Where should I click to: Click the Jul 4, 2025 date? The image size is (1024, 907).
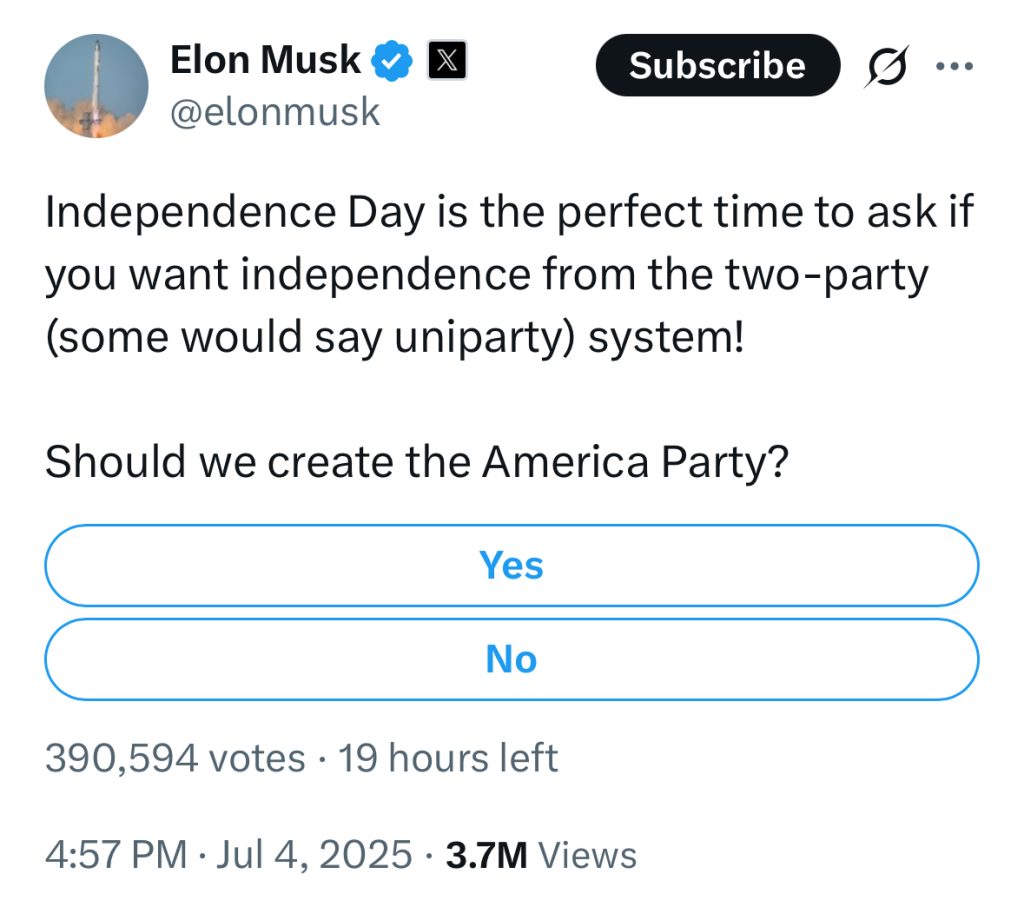[314, 855]
